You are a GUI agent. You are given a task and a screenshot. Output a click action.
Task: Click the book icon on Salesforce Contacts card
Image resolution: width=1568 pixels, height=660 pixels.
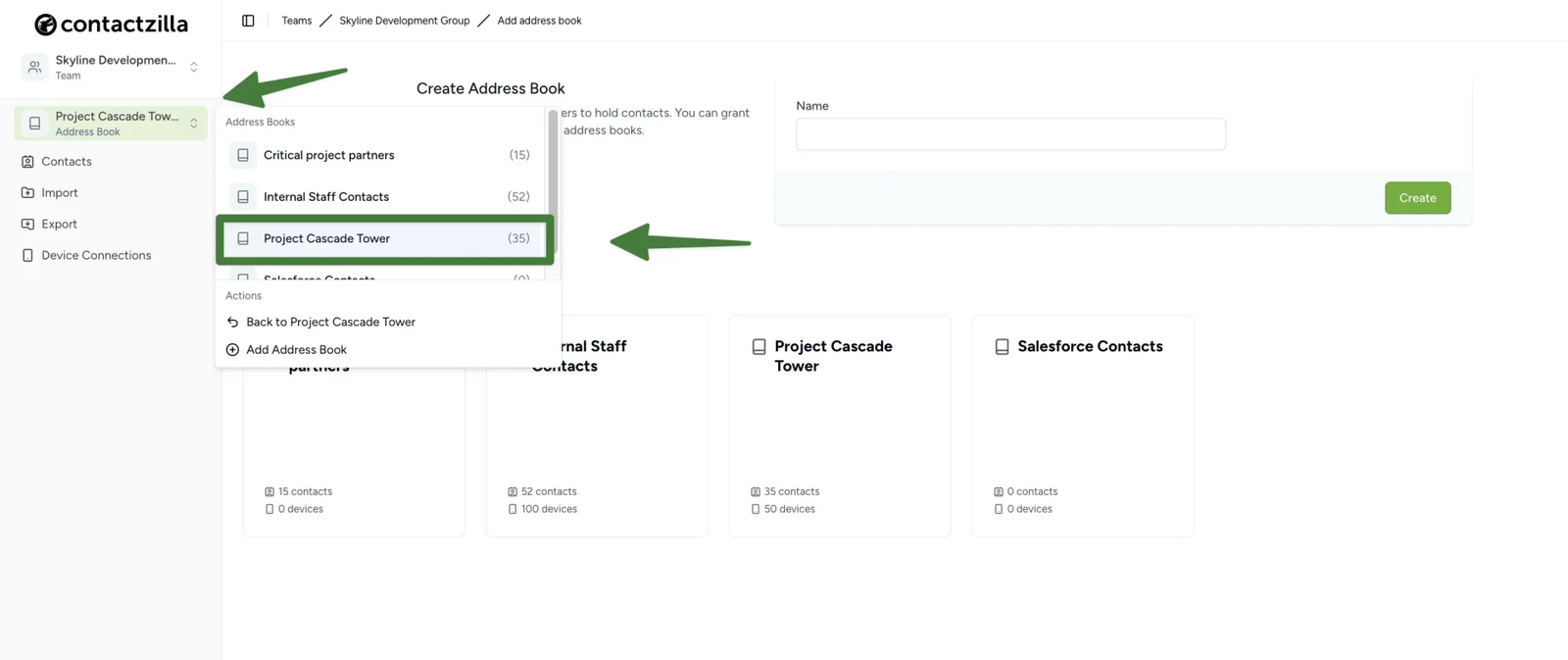1002,347
